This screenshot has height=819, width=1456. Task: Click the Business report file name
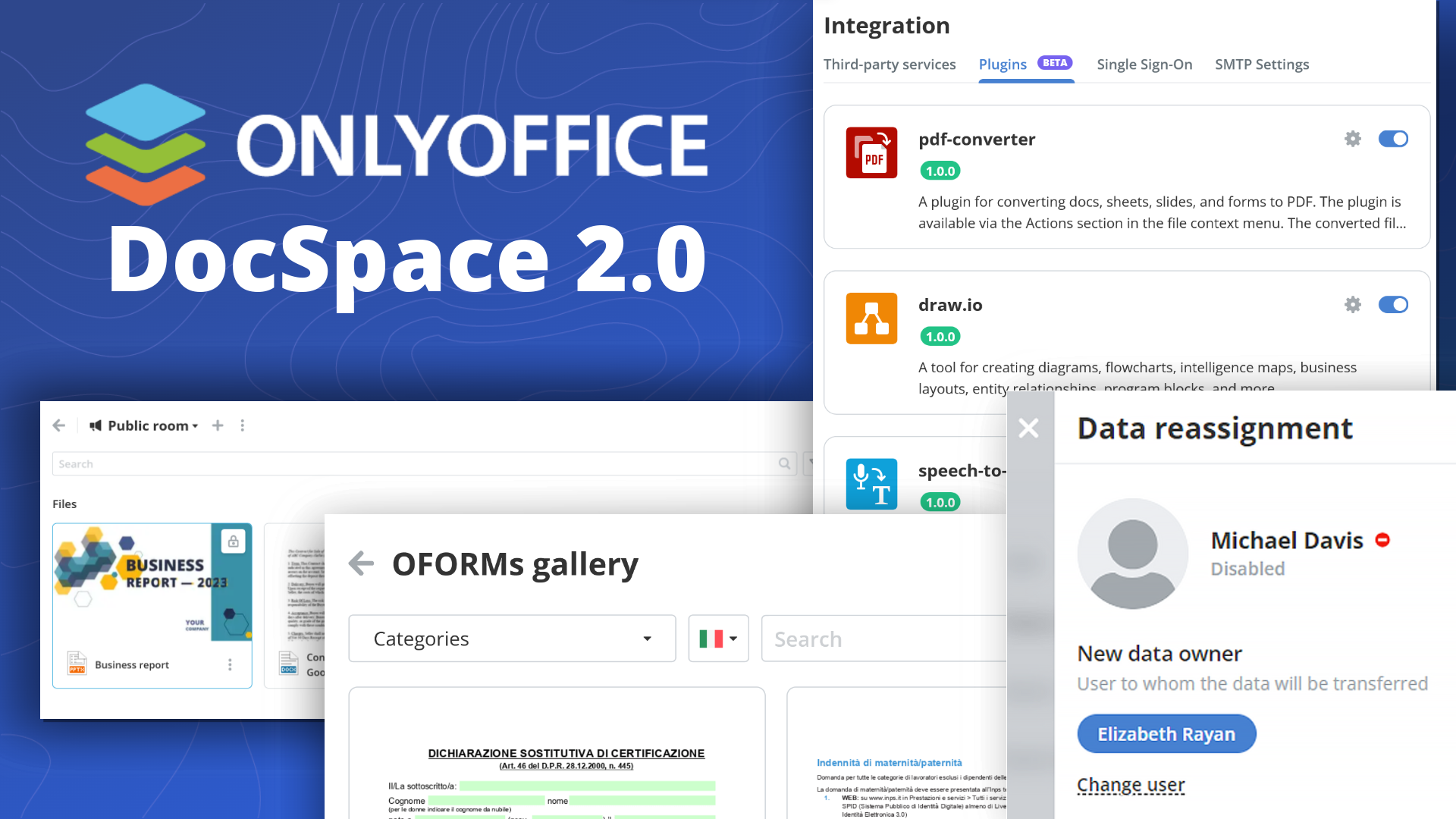132,665
